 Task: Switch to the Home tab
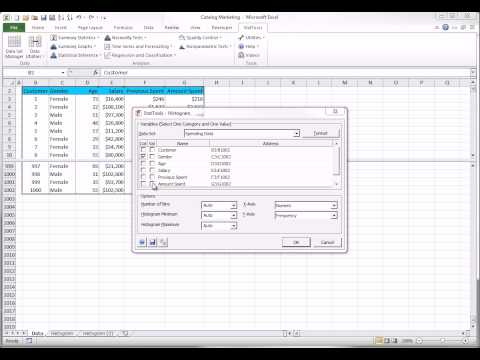[x=38, y=27]
